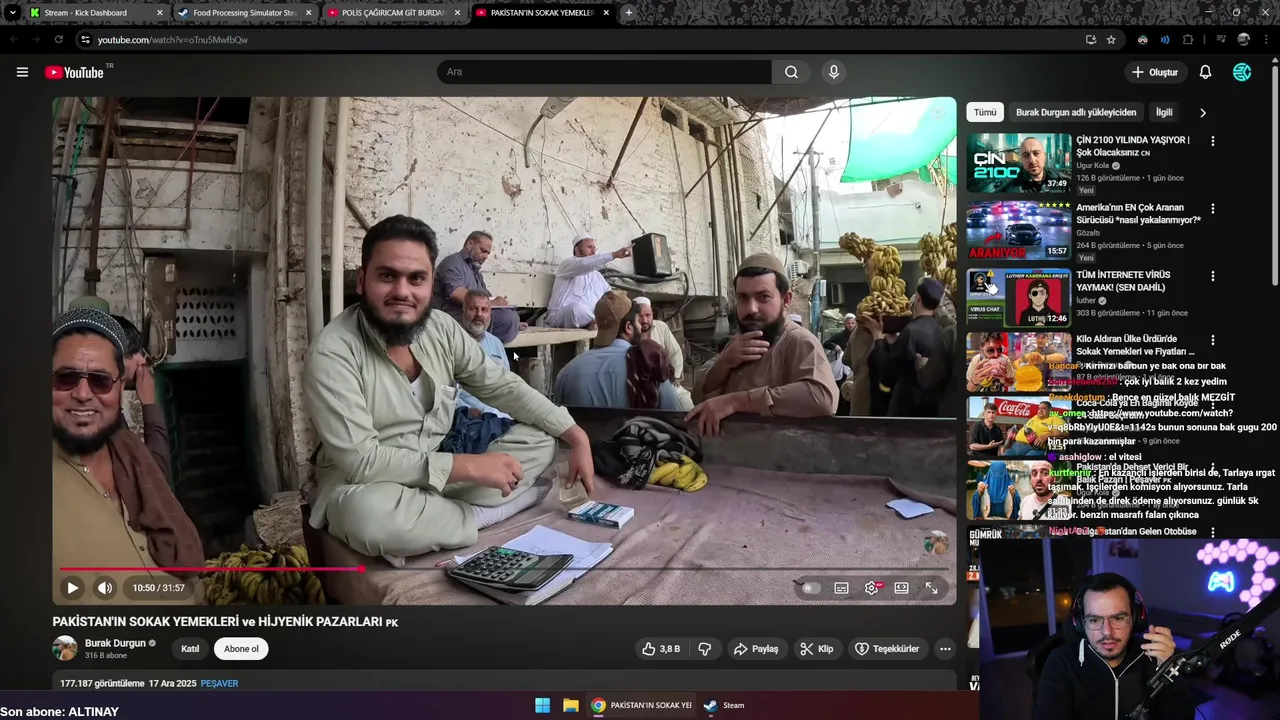Image resolution: width=1280 pixels, height=720 pixels.
Task: Open Burak Durgun channel name
Action: pyautogui.click(x=115, y=643)
